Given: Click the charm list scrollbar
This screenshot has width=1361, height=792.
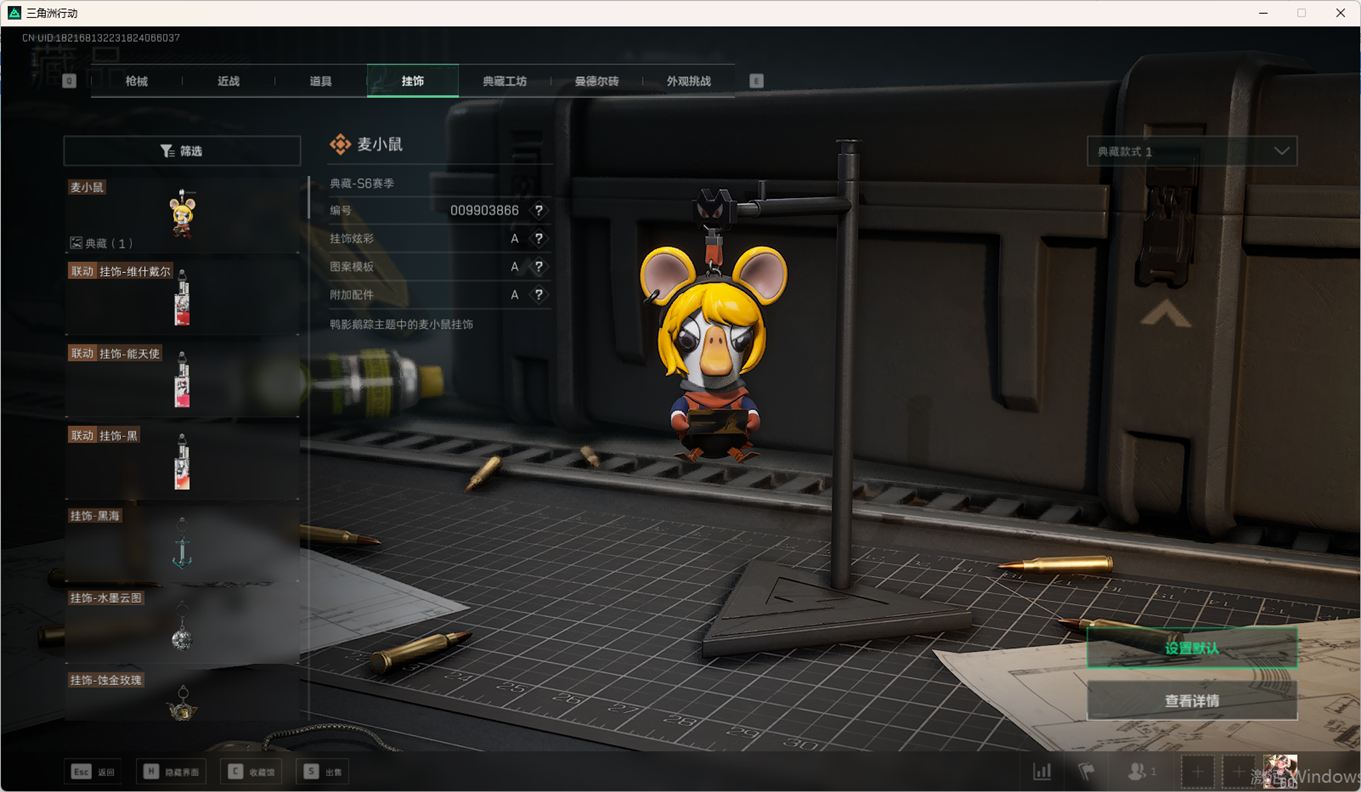Looking at the screenshot, I should click(308, 197).
